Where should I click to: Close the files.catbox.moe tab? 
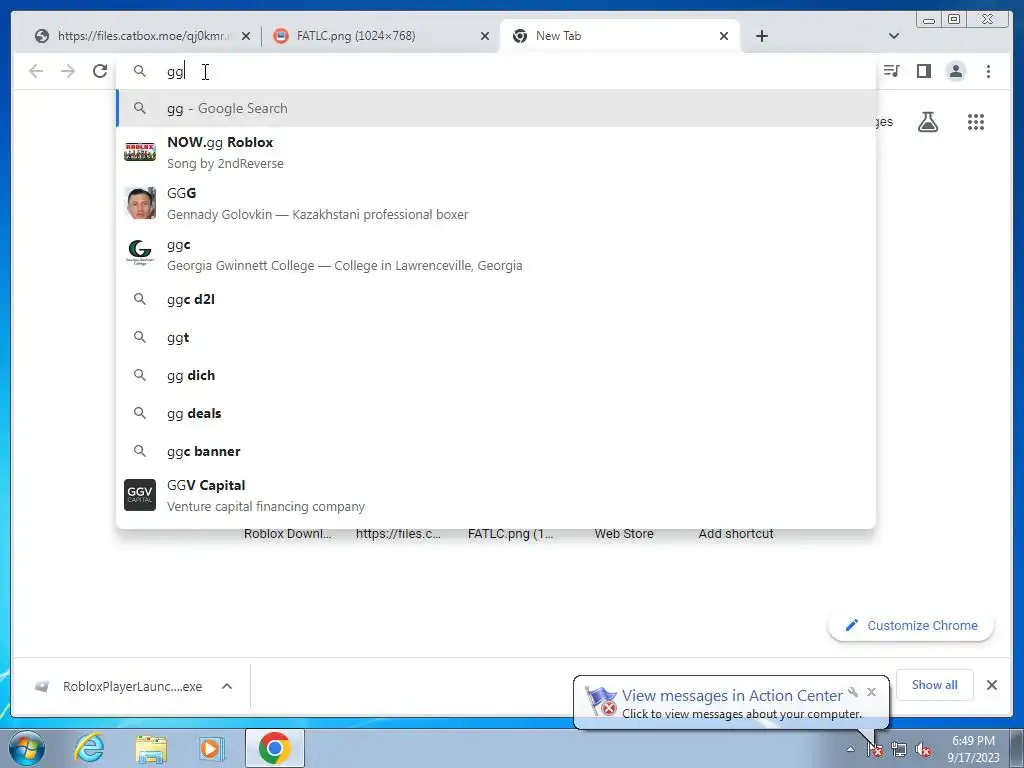(x=246, y=36)
